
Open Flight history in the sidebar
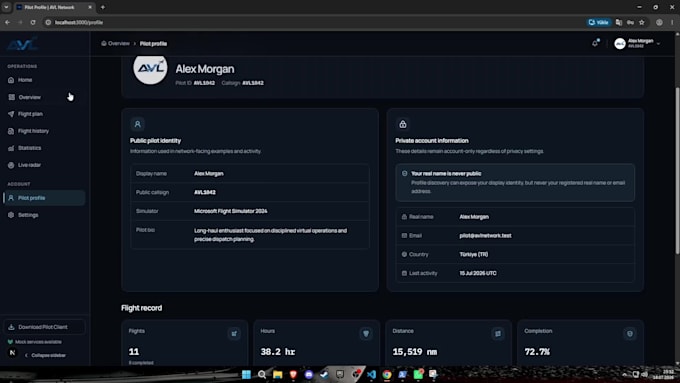(x=44, y=131)
